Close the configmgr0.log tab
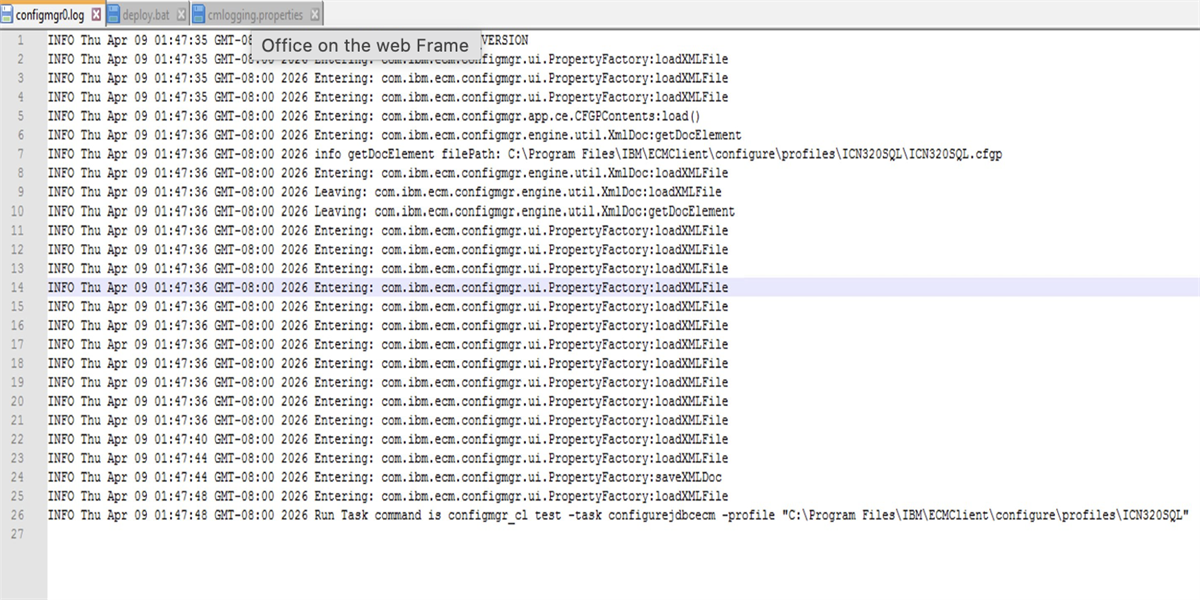Image resolution: width=1200 pixels, height=600 pixels. pyautogui.click(x=96, y=15)
